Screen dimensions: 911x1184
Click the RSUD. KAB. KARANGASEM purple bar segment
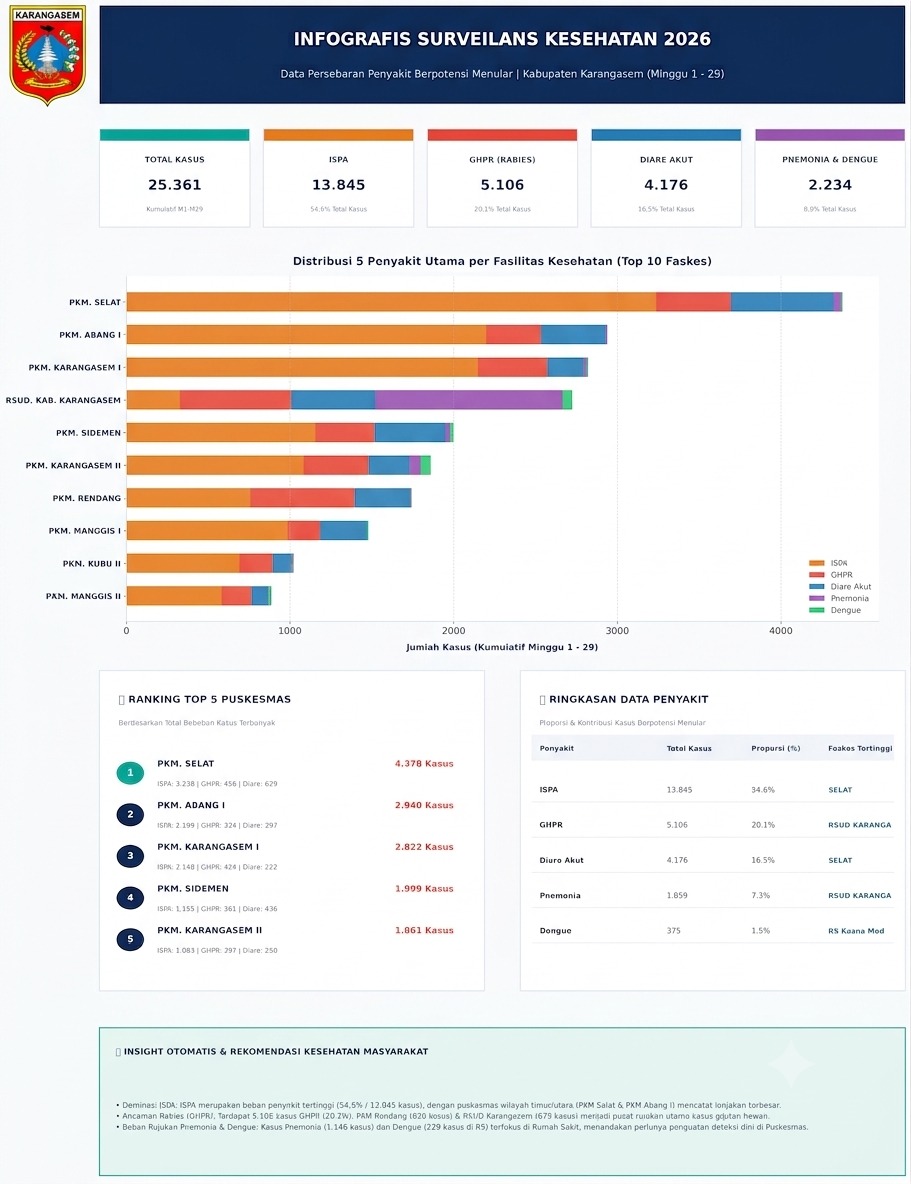(468, 400)
